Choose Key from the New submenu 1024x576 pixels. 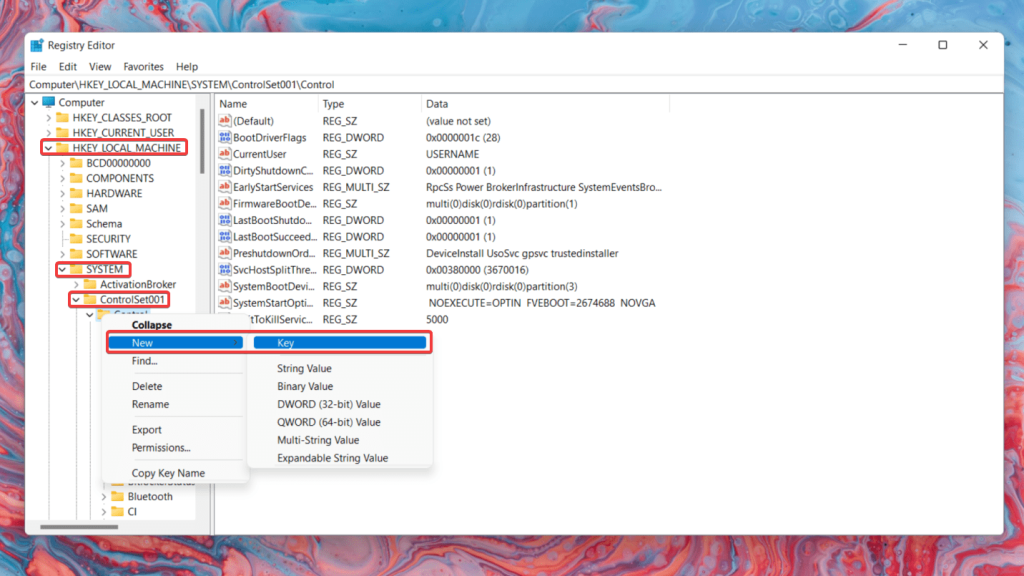[x=285, y=342]
